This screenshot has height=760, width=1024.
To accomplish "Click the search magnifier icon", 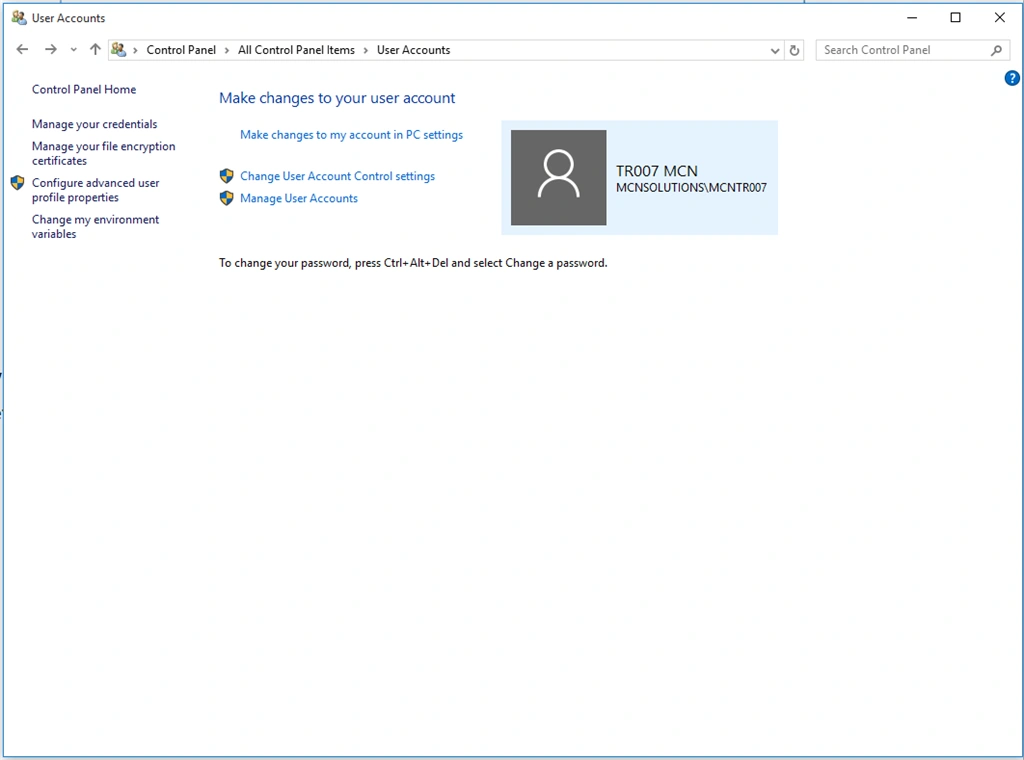I will tap(996, 50).
